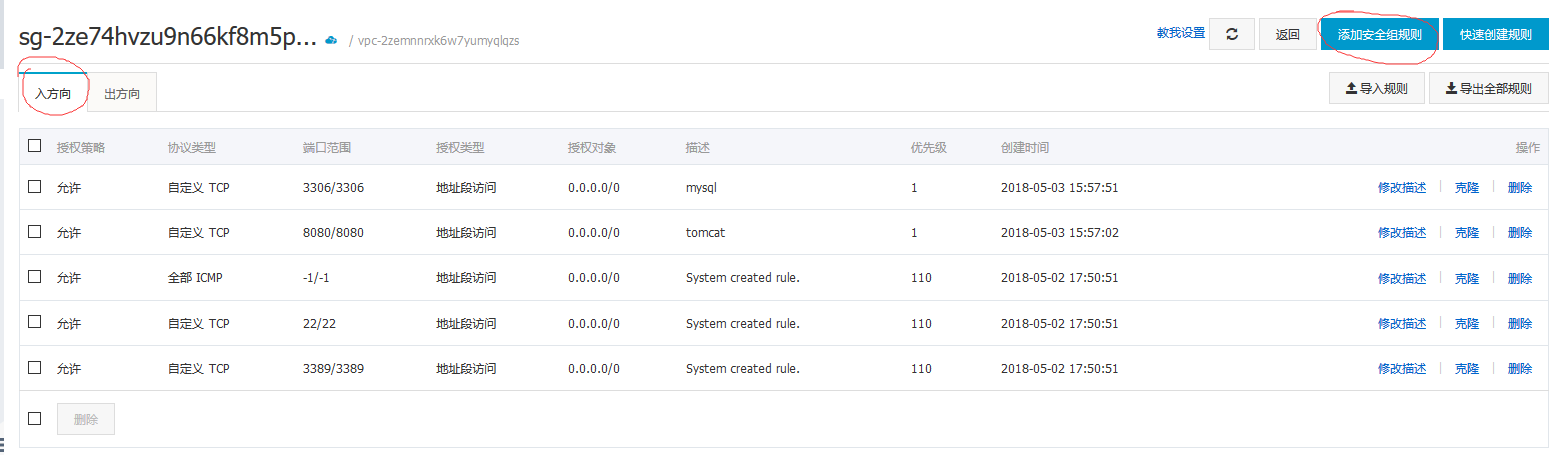The height and width of the screenshot is (455, 1563).
Task: Click the 导入规则 button
Action: tap(1376, 88)
